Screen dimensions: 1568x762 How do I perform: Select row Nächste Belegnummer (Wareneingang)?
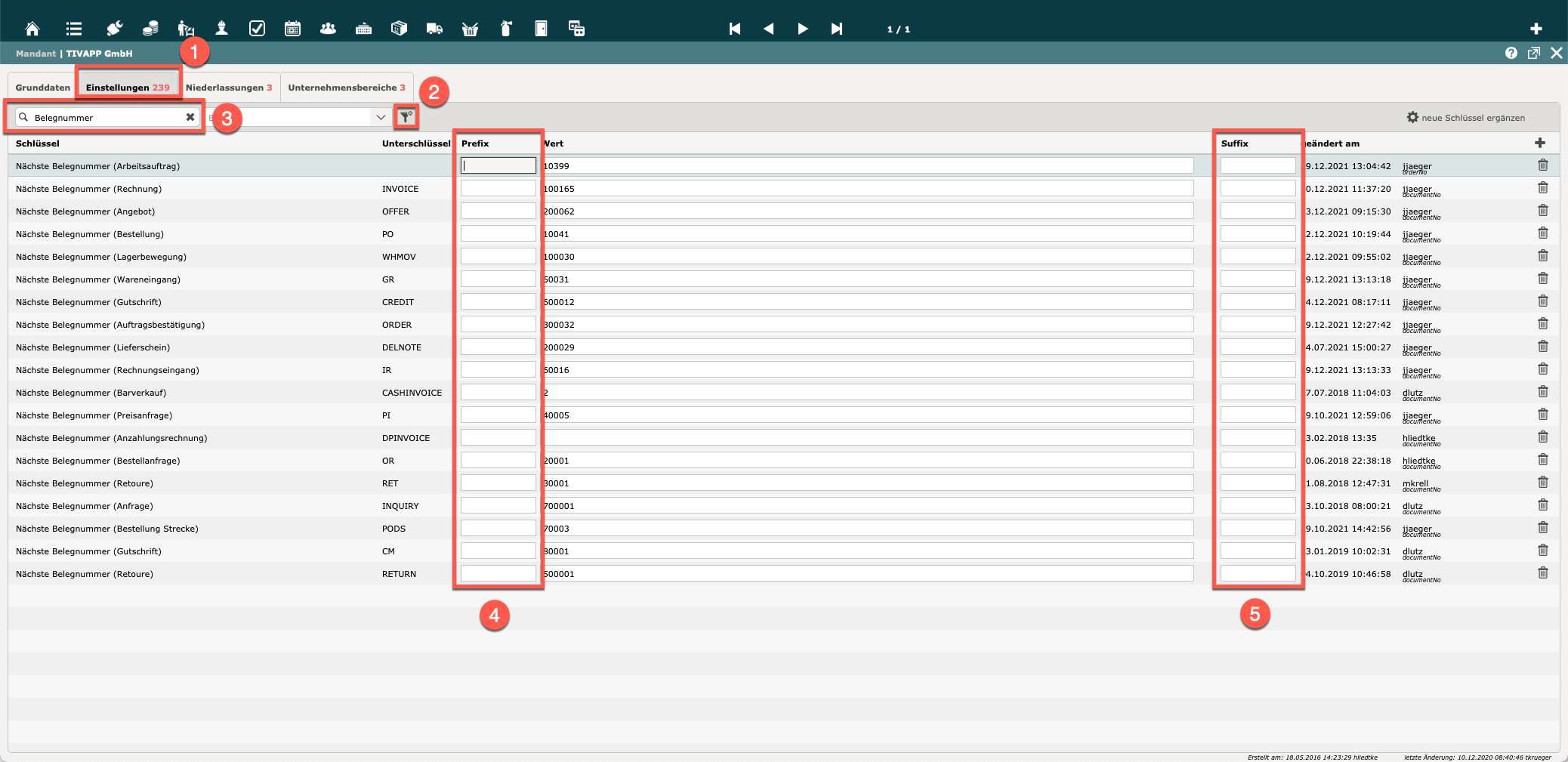(784, 279)
